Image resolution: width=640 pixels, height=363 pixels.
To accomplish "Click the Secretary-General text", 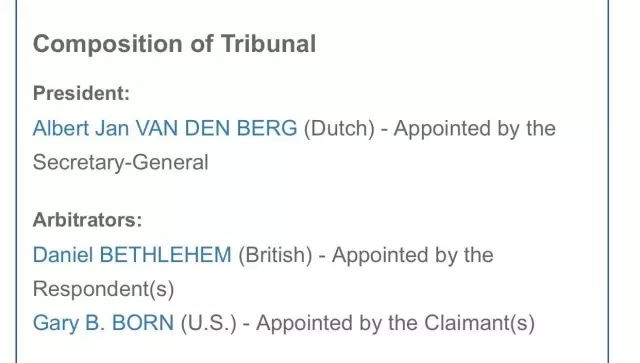I will tap(120, 163).
